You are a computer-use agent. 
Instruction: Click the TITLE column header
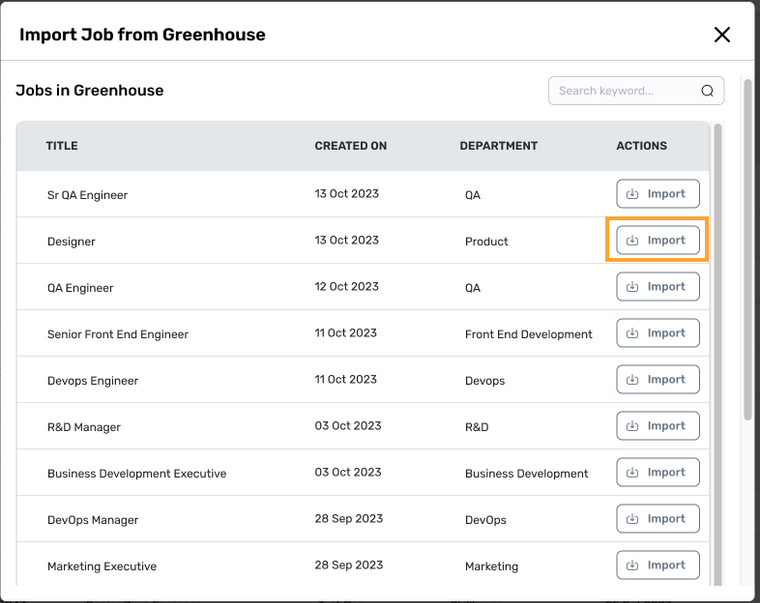pos(62,146)
